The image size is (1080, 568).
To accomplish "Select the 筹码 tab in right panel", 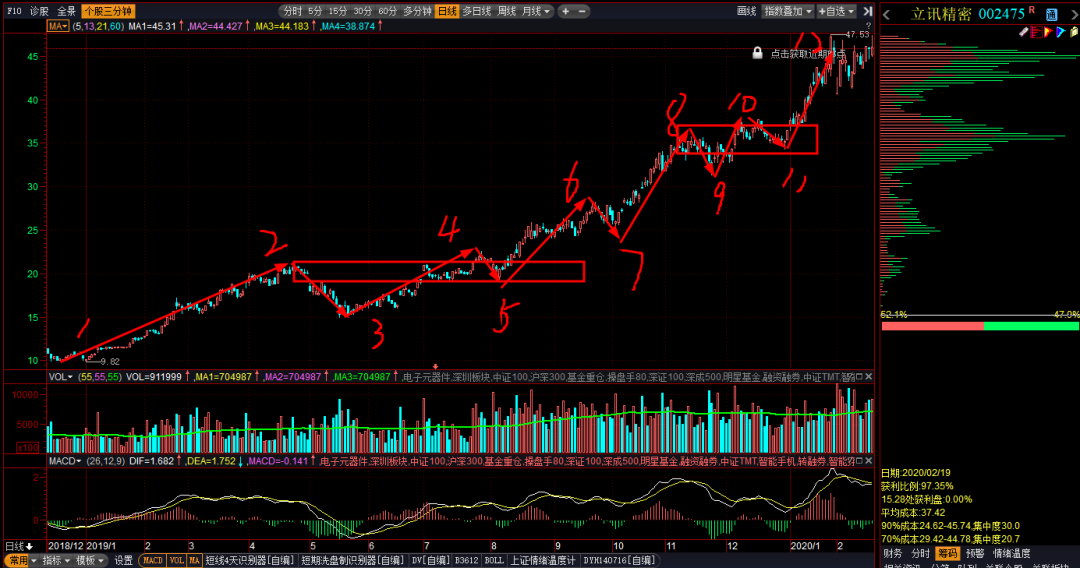I will (x=946, y=553).
